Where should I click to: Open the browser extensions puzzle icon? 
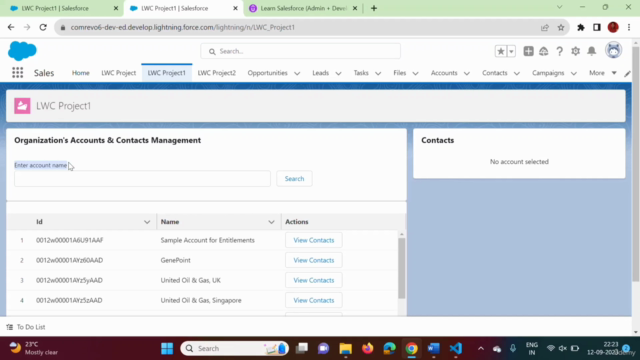click(x=580, y=27)
